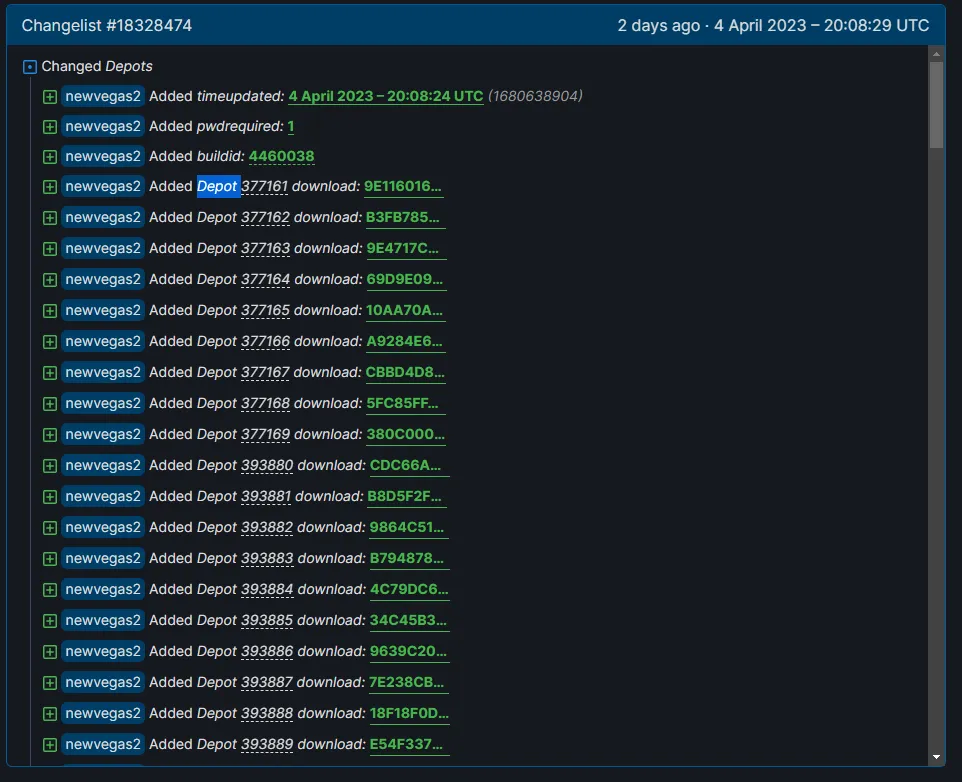Click plus icon for Depot 393883 row
962x782 pixels.
click(x=50, y=559)
